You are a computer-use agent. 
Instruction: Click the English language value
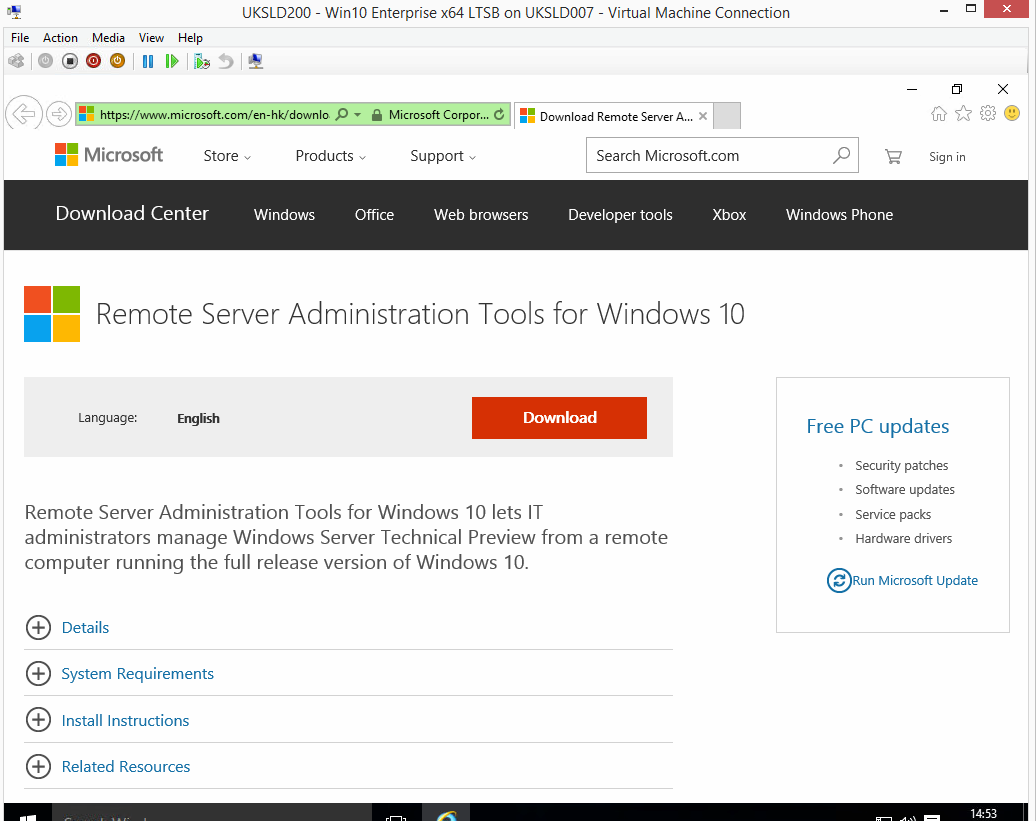[x=198, y=418]
